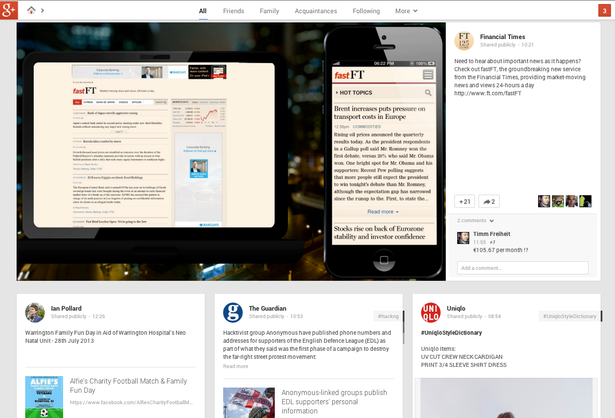Click the Financial Times profile avatar
615x418 pixels.
click(x=464, y=40)
